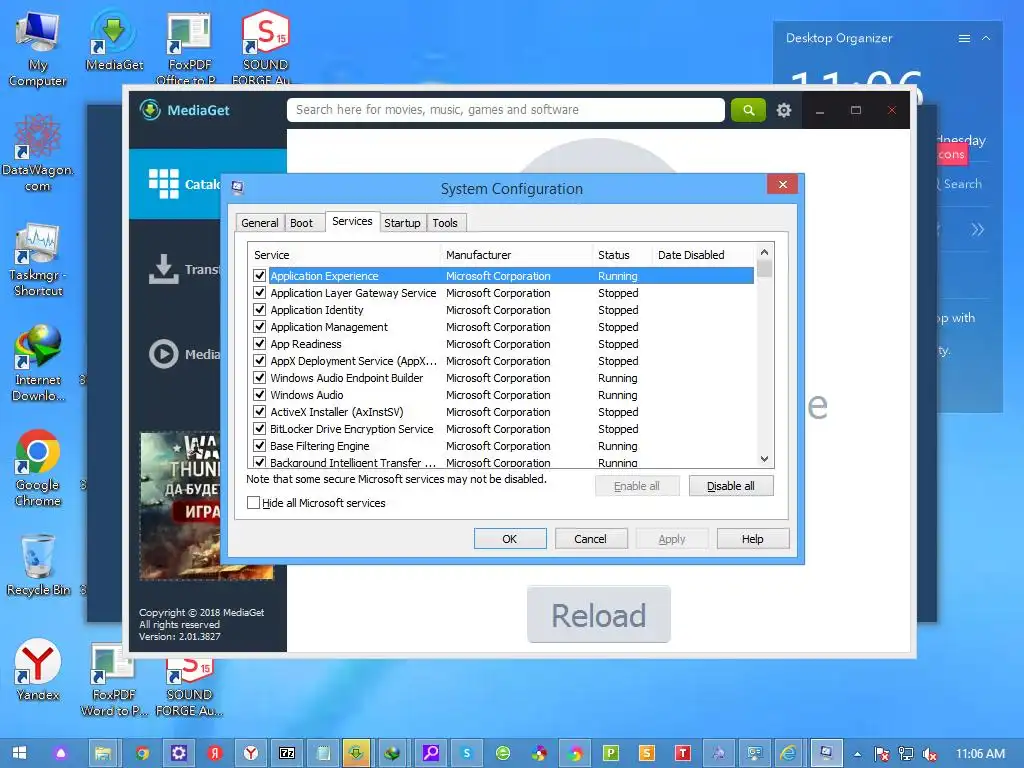Enable Hide all Microsoft services checkbox
Image resolution: width=1024 pixels, height=768 pixels.
[x=253, y=503]
